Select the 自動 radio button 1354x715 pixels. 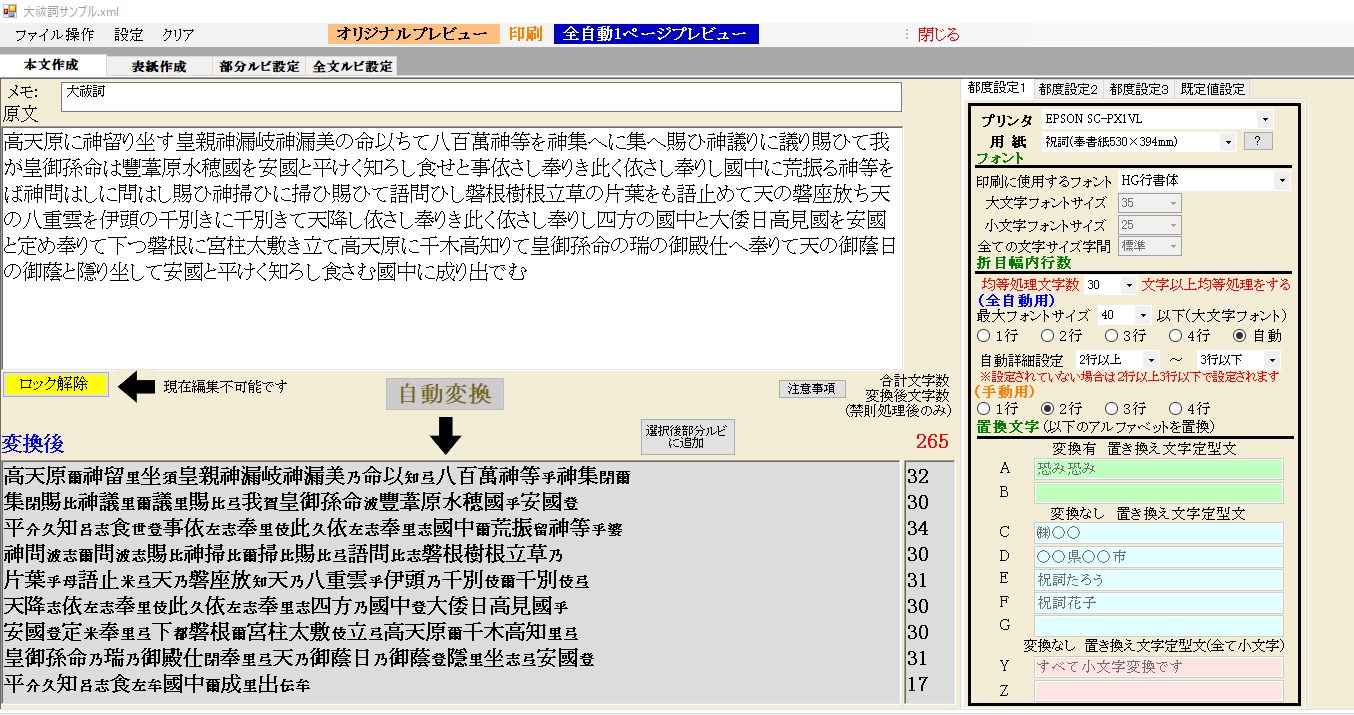1258,336
